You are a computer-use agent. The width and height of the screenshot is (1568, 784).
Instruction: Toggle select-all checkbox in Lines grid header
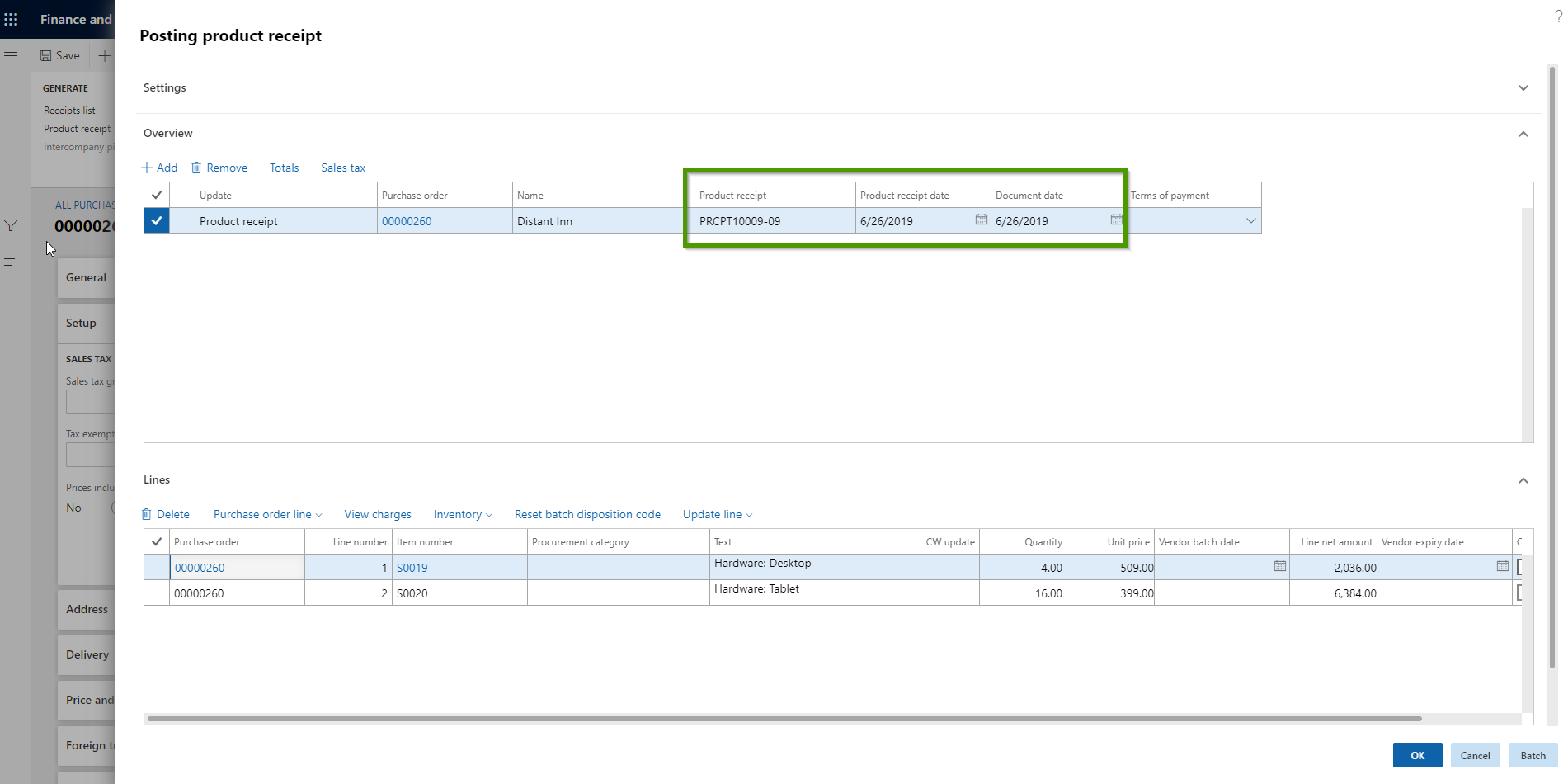pos(157,542)
